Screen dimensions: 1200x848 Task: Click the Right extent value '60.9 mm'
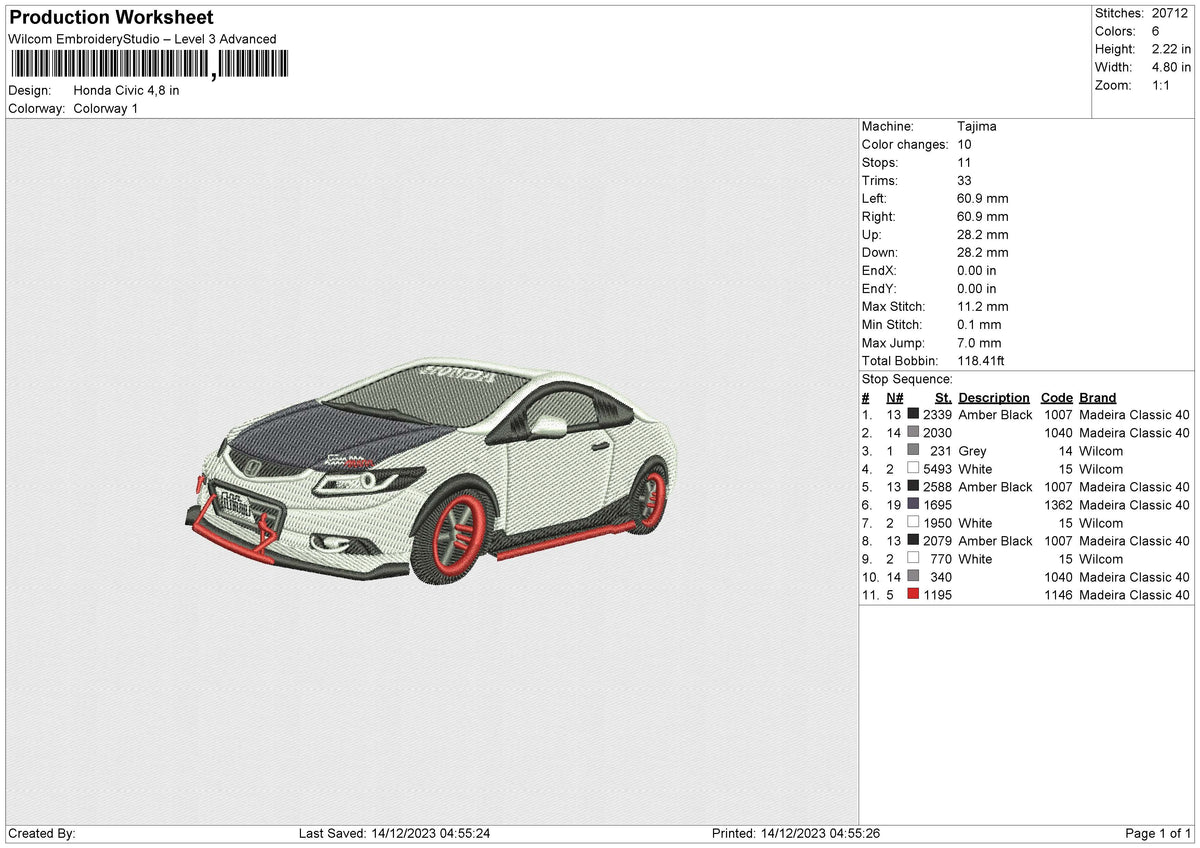coord(983,216)
